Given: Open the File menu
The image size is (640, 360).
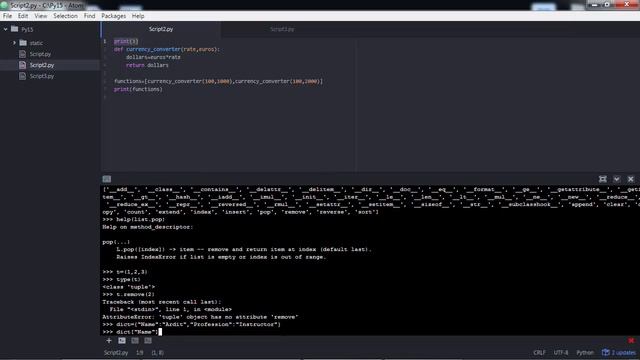Looking at the screenshot, I should 7,16.
